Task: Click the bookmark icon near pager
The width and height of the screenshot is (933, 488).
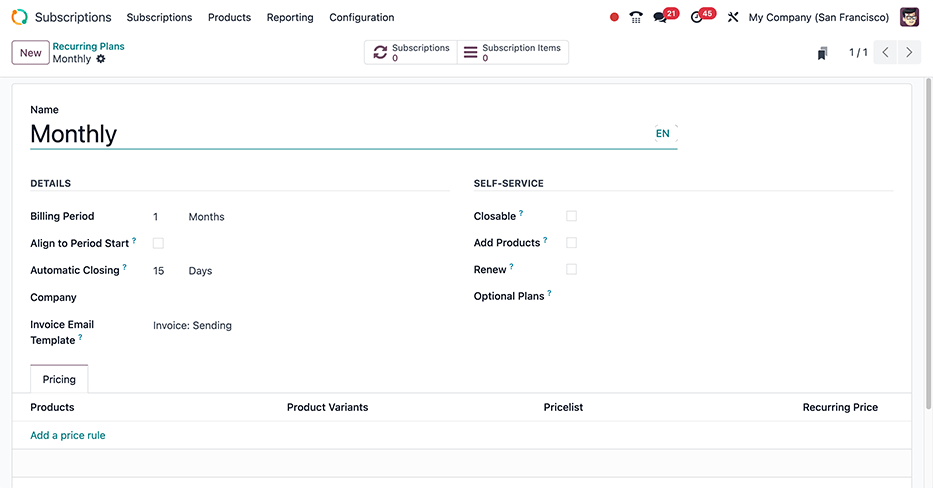Action: click(x=822, y=53)
